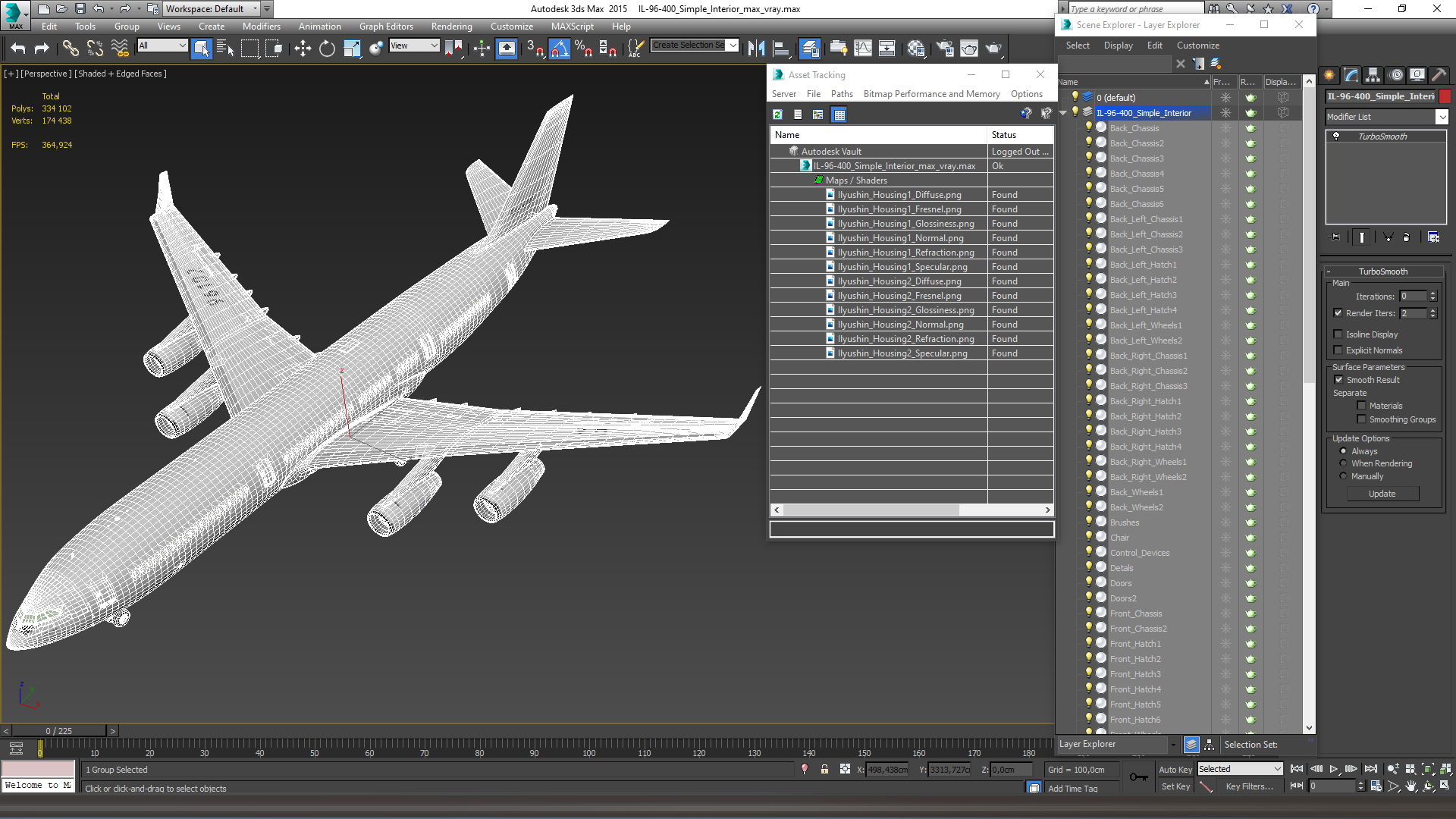
Task: Click Selection Lock padlock in status bar
Action: pyautogui.click(x=824, y=769)
